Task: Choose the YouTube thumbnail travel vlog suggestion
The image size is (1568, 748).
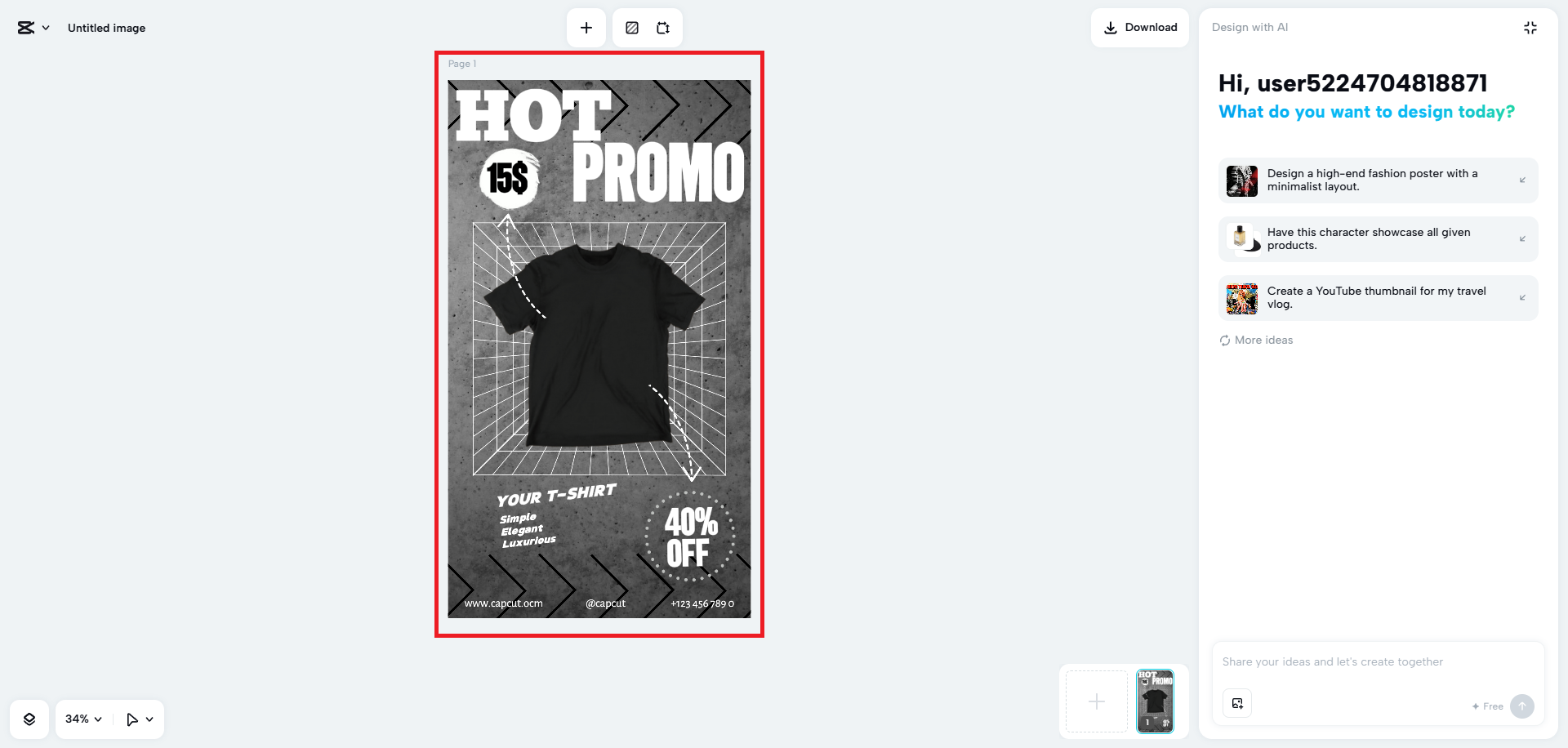Action: 1379,298
